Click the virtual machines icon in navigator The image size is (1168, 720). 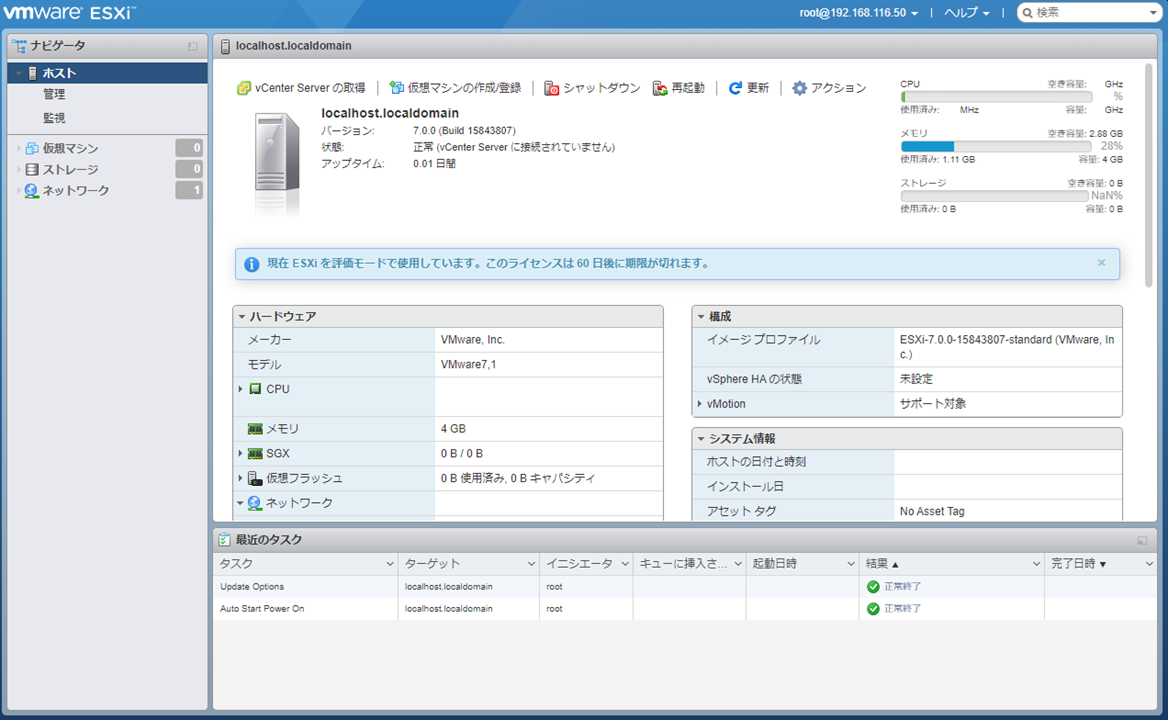click(x=31, y=148)
